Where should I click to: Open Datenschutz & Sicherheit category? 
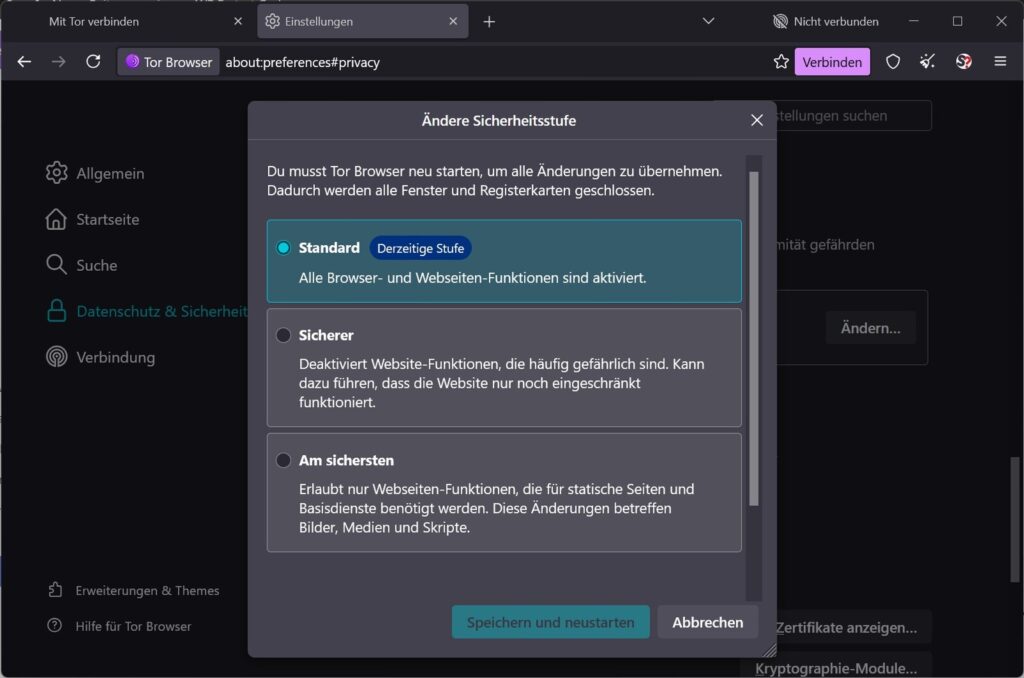pos(148,311)
